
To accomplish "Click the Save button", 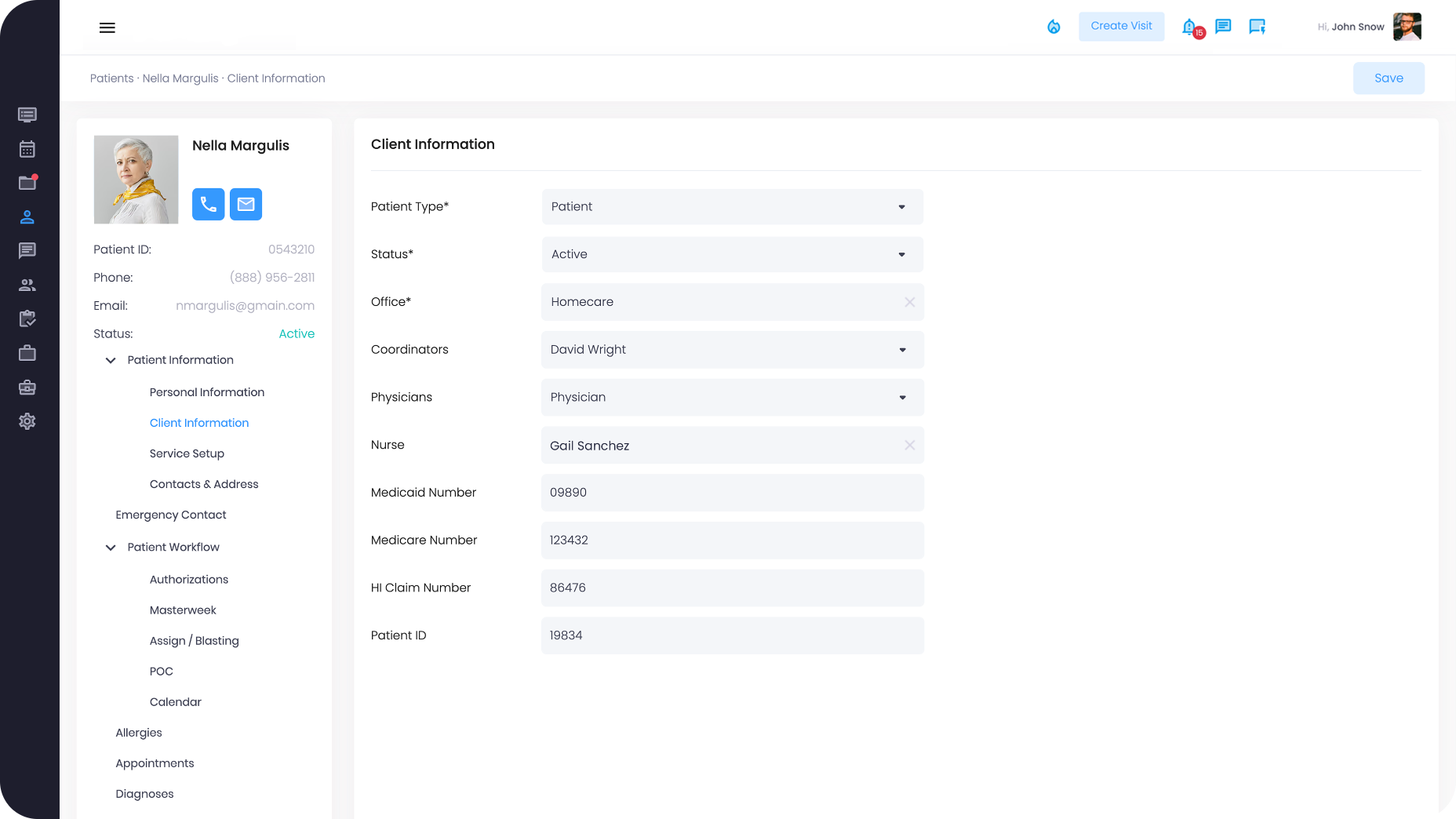I will coord(1388,78).
